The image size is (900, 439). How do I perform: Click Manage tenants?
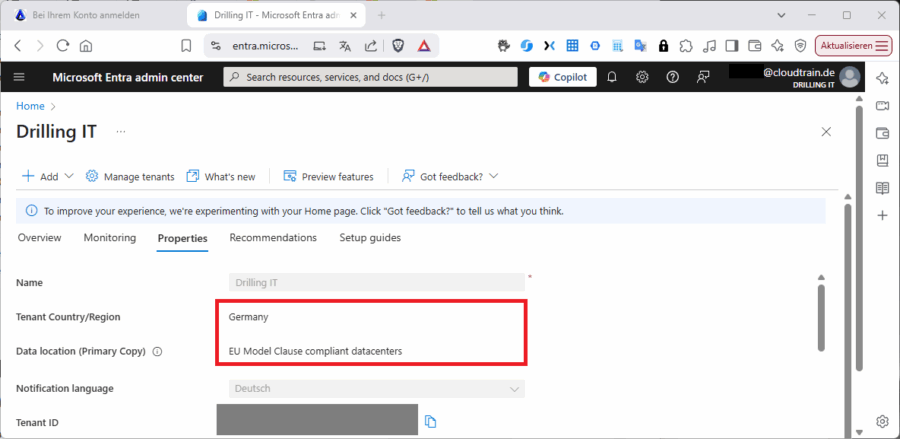(130, 176)
